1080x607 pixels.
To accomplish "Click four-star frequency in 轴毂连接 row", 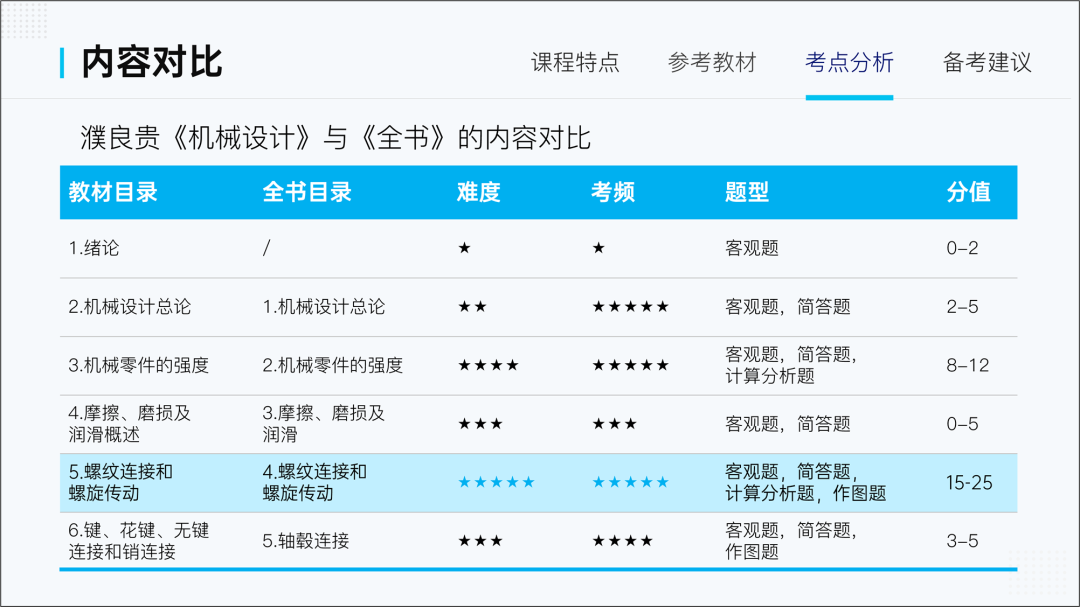I will (623, 541).
